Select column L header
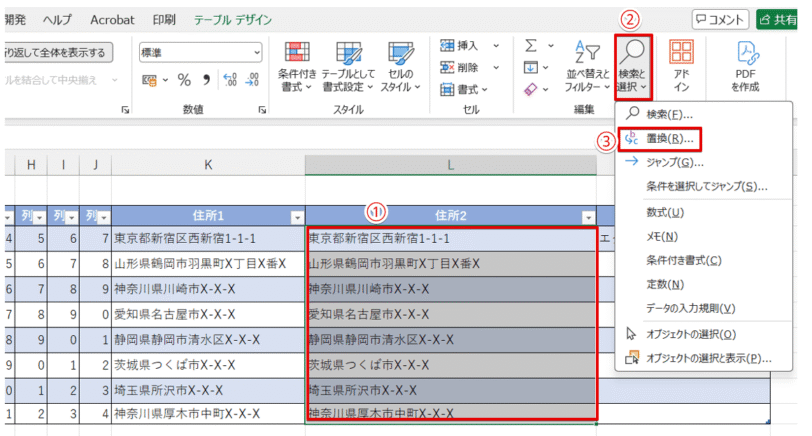 tap(451, 165)
